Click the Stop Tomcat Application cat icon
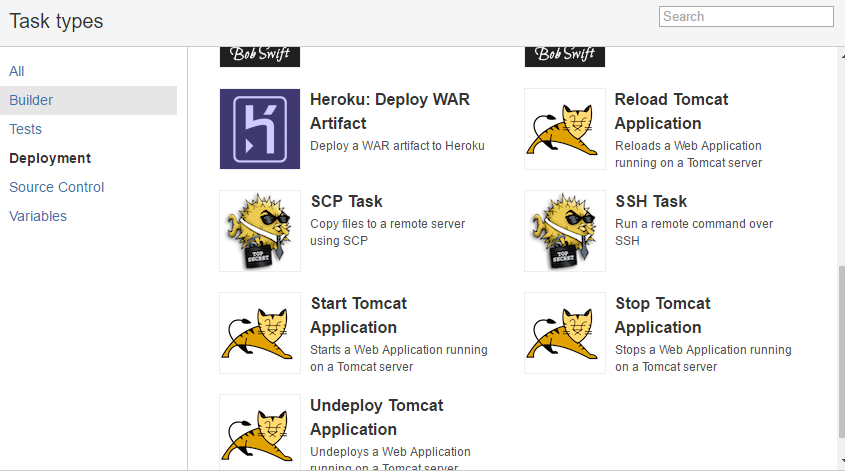The height and width of the screenshot is (471, 845). pyautogui.click(x=565, y=333)
